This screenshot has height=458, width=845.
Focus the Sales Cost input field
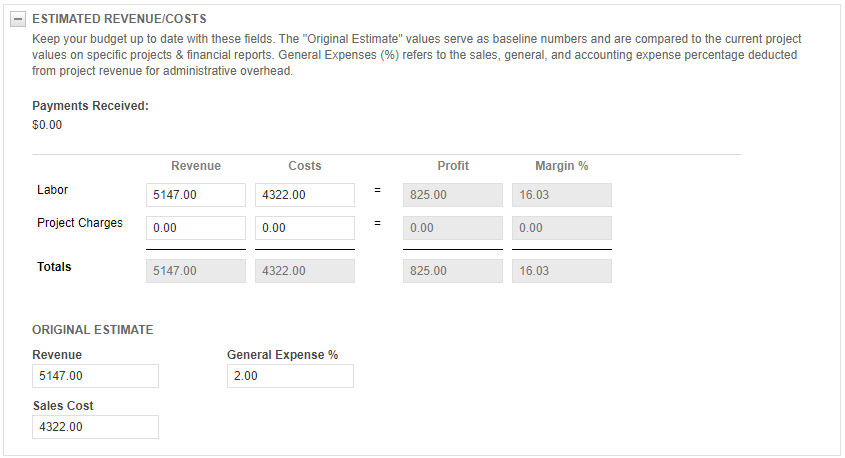95,427
